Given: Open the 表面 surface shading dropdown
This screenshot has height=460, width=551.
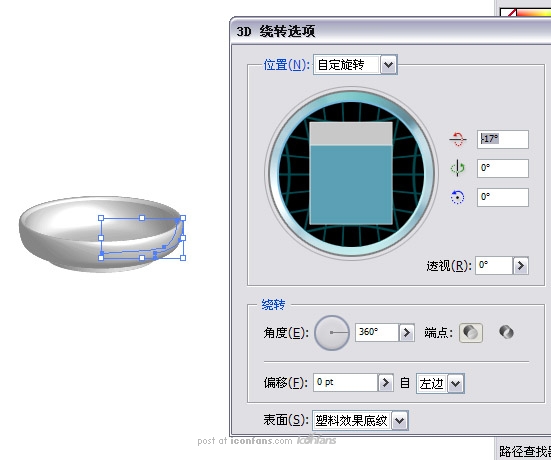Looking at the screenshot, I should [400, 420].
